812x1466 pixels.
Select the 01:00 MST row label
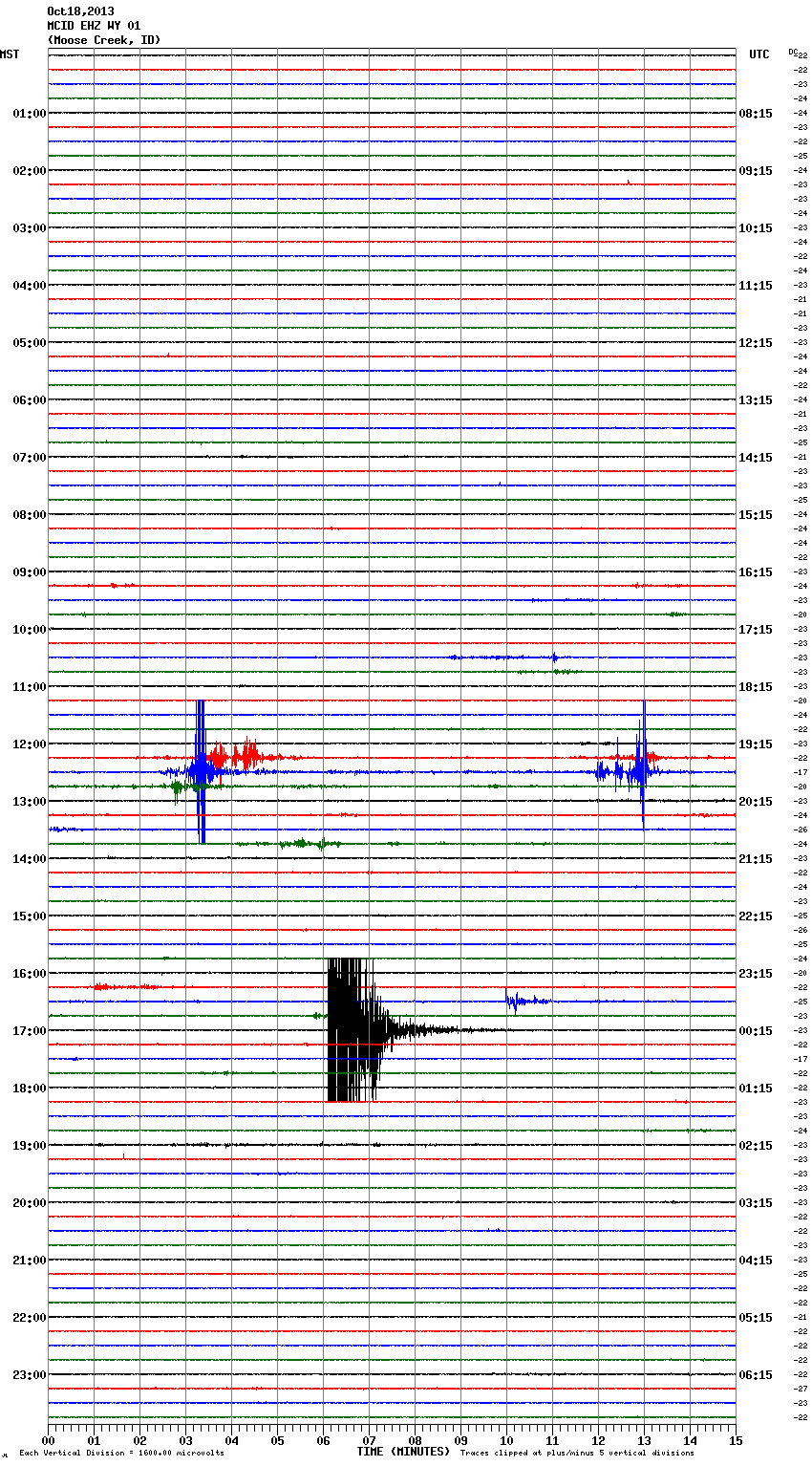(x=29, y=114)
